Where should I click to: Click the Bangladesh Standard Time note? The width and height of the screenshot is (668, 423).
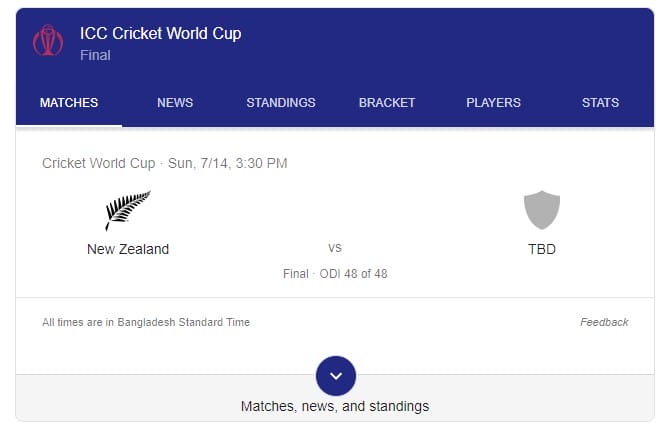146,322
